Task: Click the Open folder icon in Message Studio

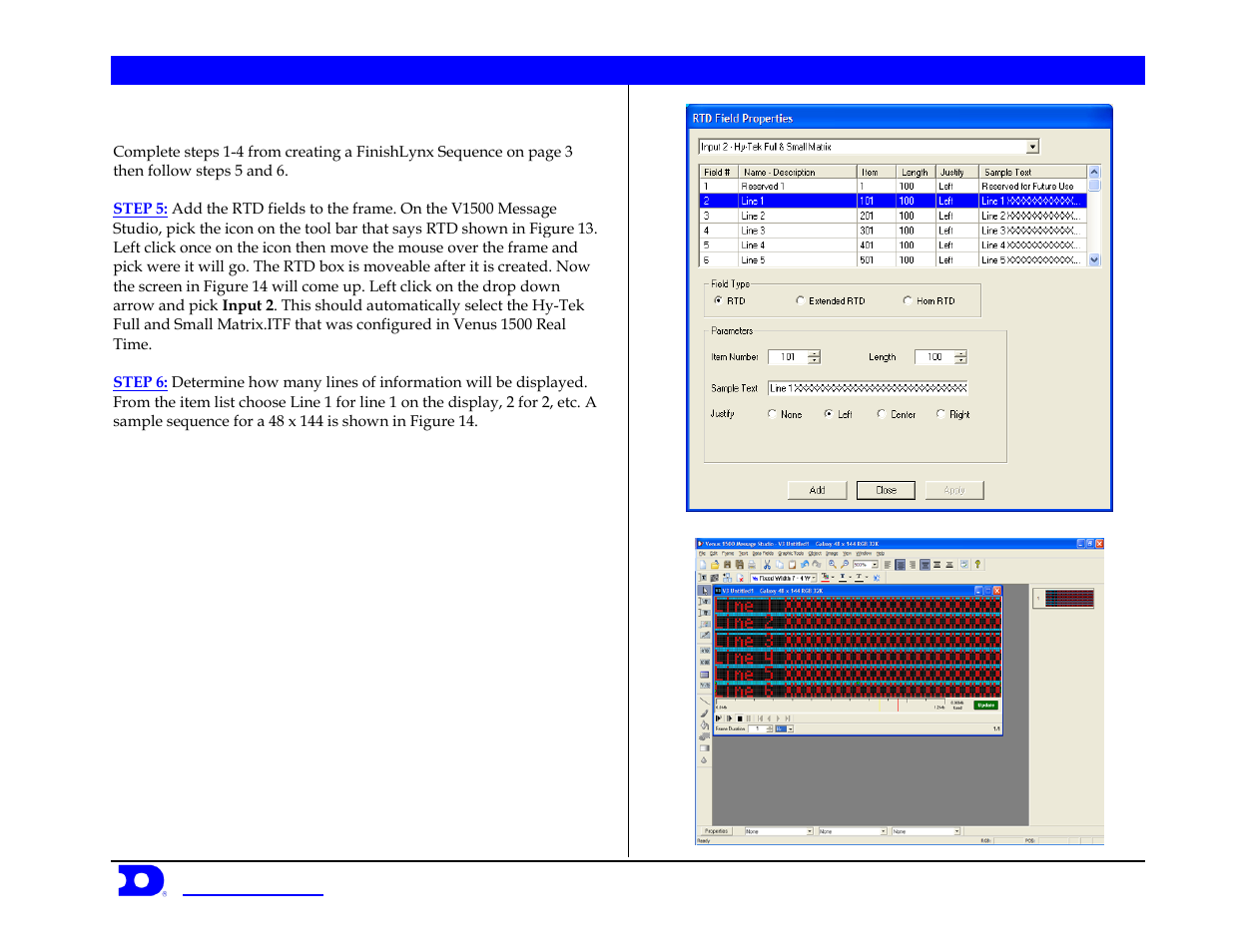Action: tap(715, 564)
